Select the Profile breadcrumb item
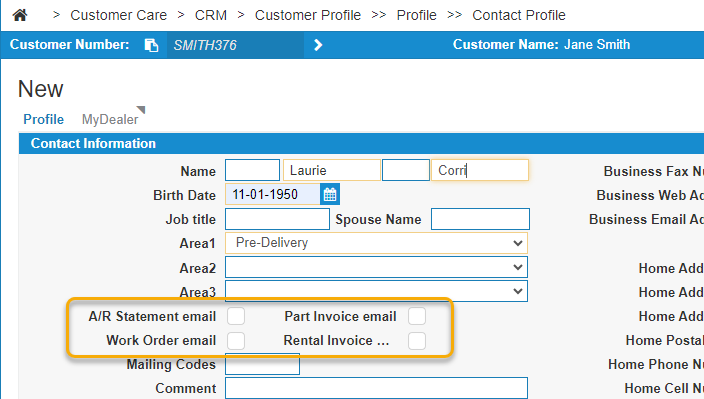 tap(416, 15)
